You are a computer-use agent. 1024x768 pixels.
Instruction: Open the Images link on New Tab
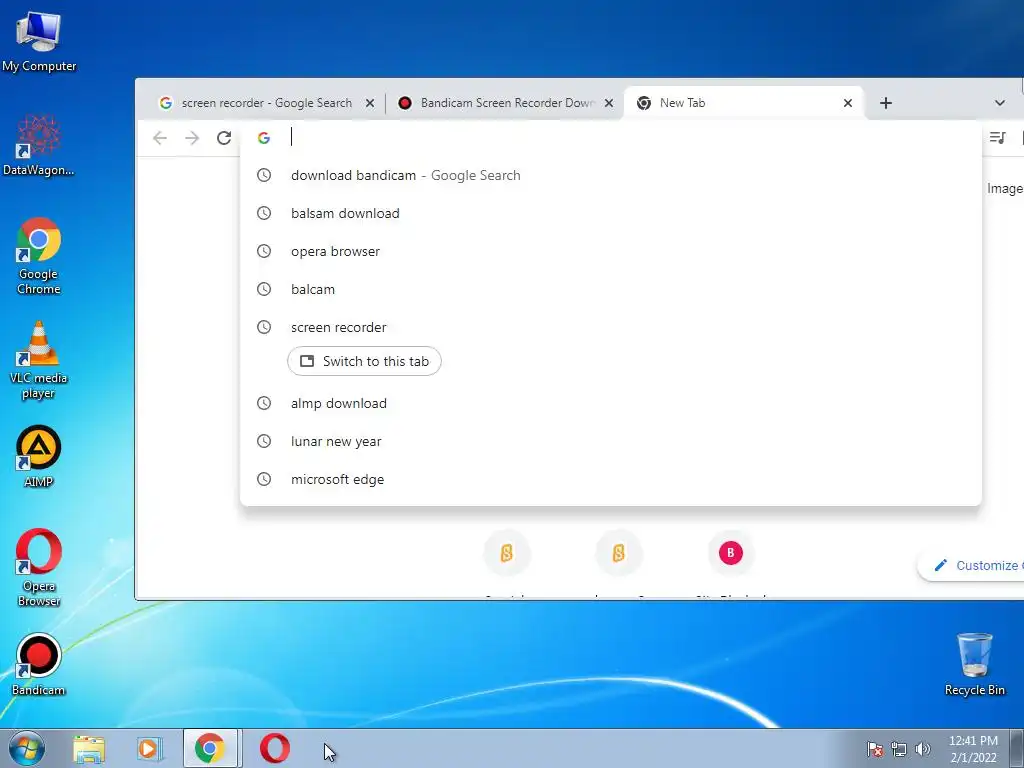coord(1005,189)
